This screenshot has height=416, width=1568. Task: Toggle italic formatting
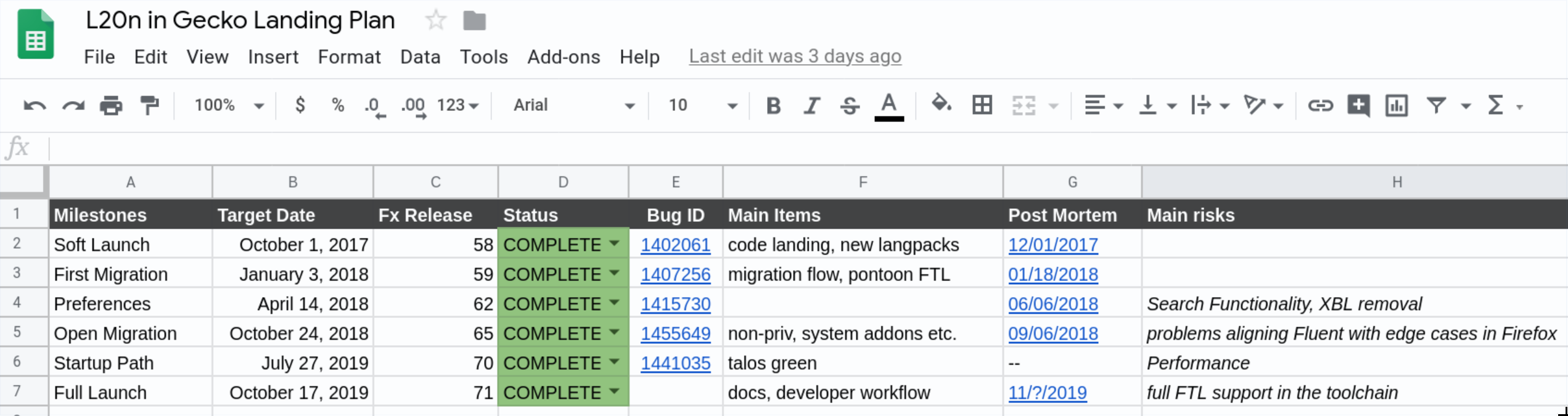point(812,105)
